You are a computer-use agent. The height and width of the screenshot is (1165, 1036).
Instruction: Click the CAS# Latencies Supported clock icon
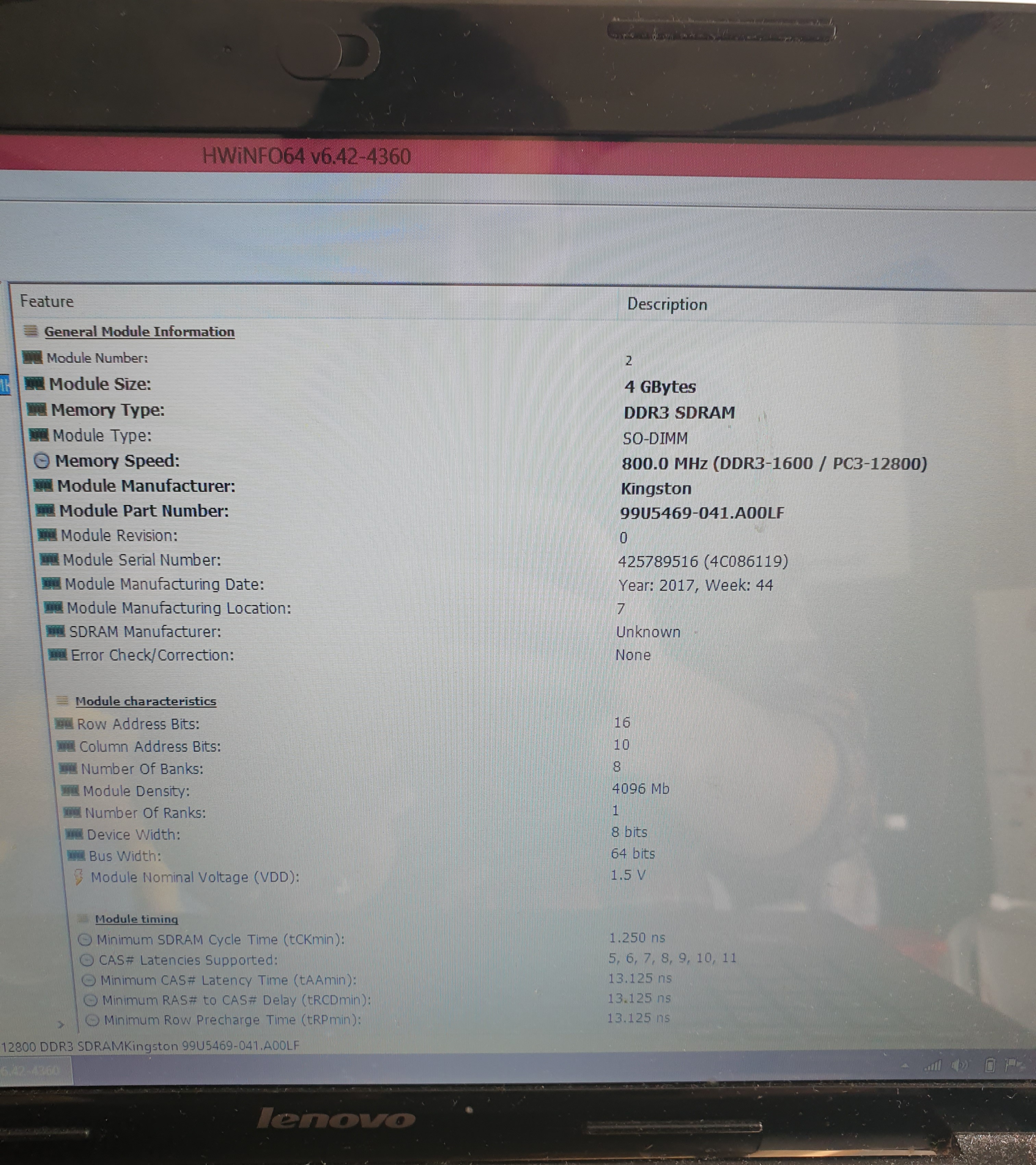[87, 960]
